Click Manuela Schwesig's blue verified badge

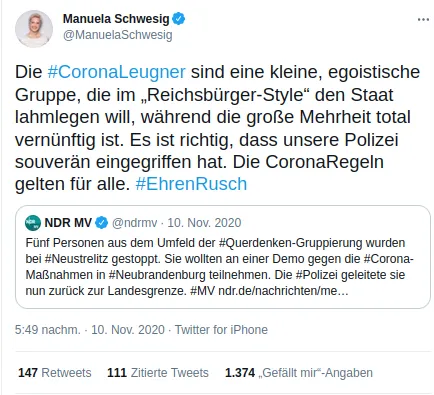coord(178,19)
